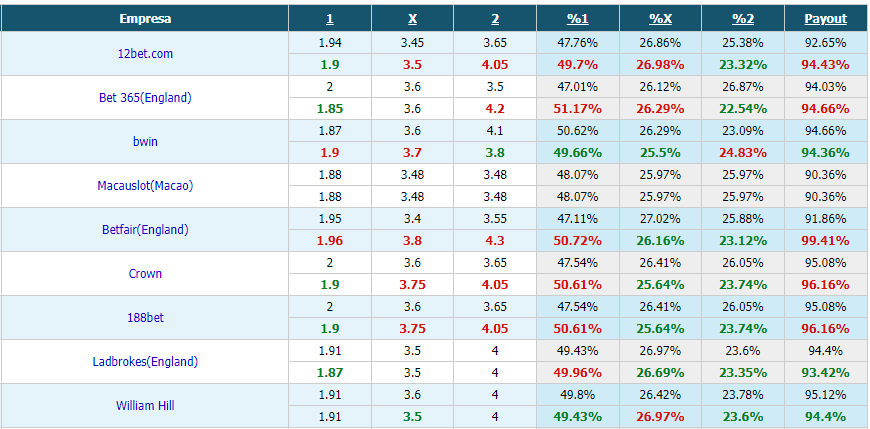Image resolution: width=870 pixels, height=429 pixels.
Task: Select bwin %X value 25.5%
Action: [660, 153]
